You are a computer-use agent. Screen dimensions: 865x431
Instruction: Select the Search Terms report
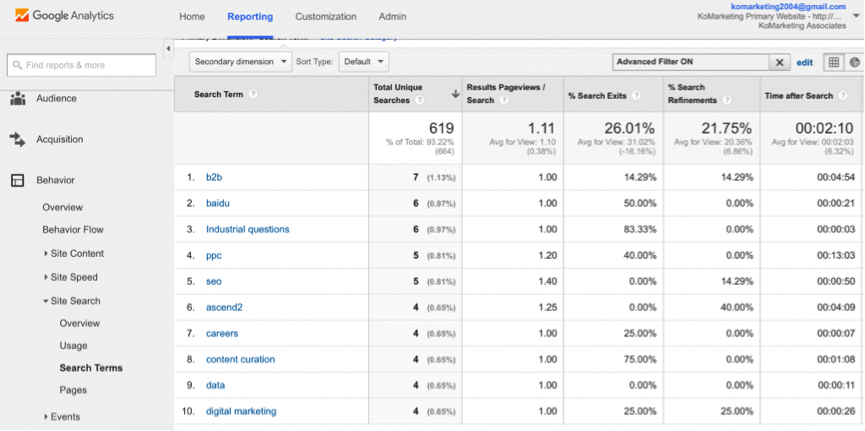pos(91,368)
